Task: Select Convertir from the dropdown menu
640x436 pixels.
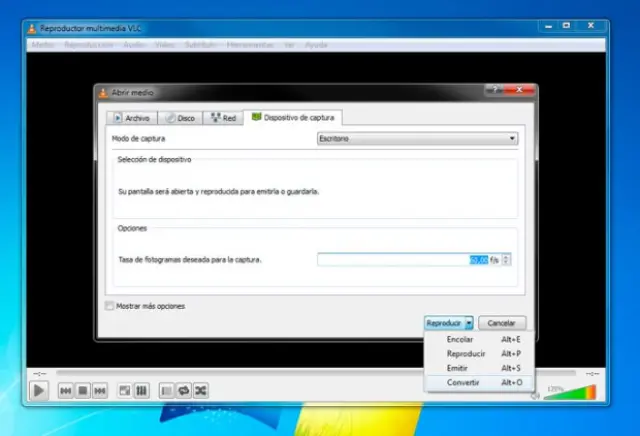Action: [x=463, y=382]
